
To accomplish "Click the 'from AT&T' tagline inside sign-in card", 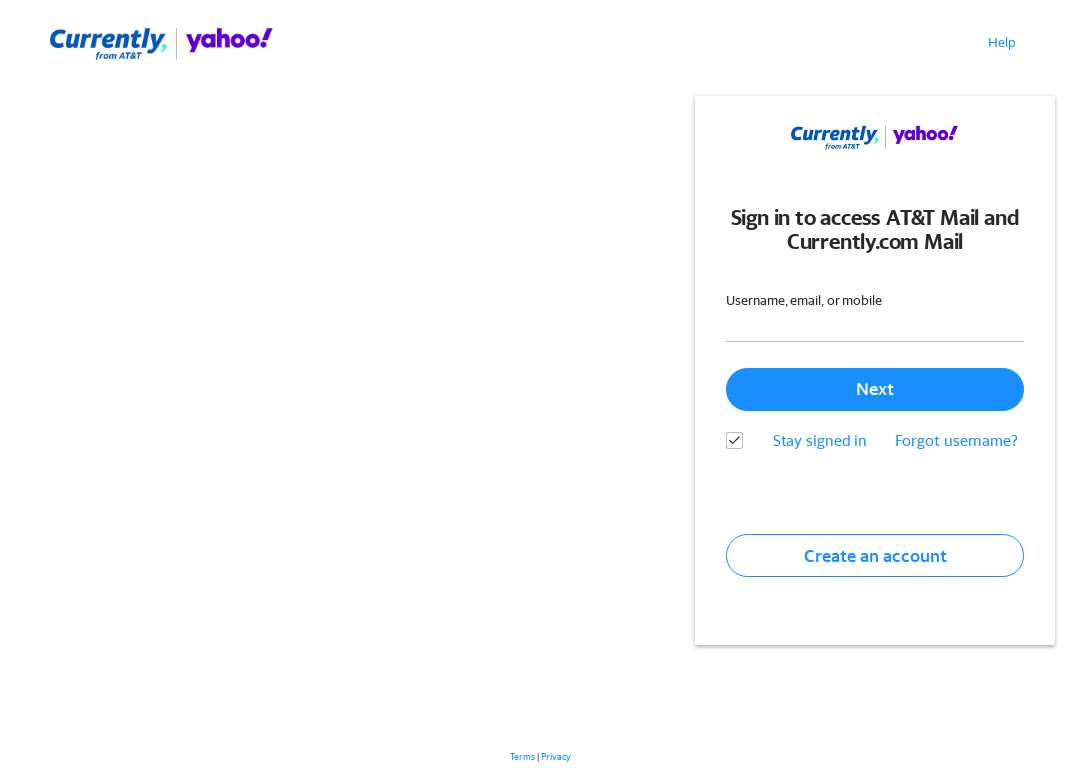I will 842,146.
